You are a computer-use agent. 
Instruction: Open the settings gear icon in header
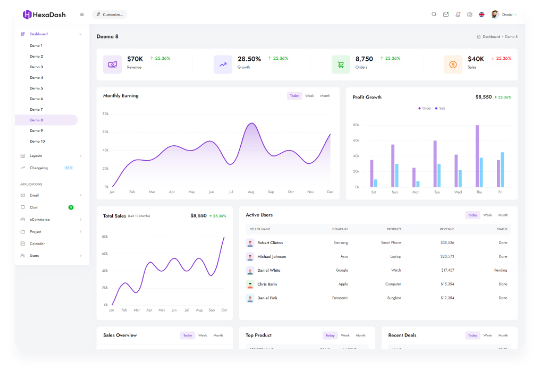point(469,14)
